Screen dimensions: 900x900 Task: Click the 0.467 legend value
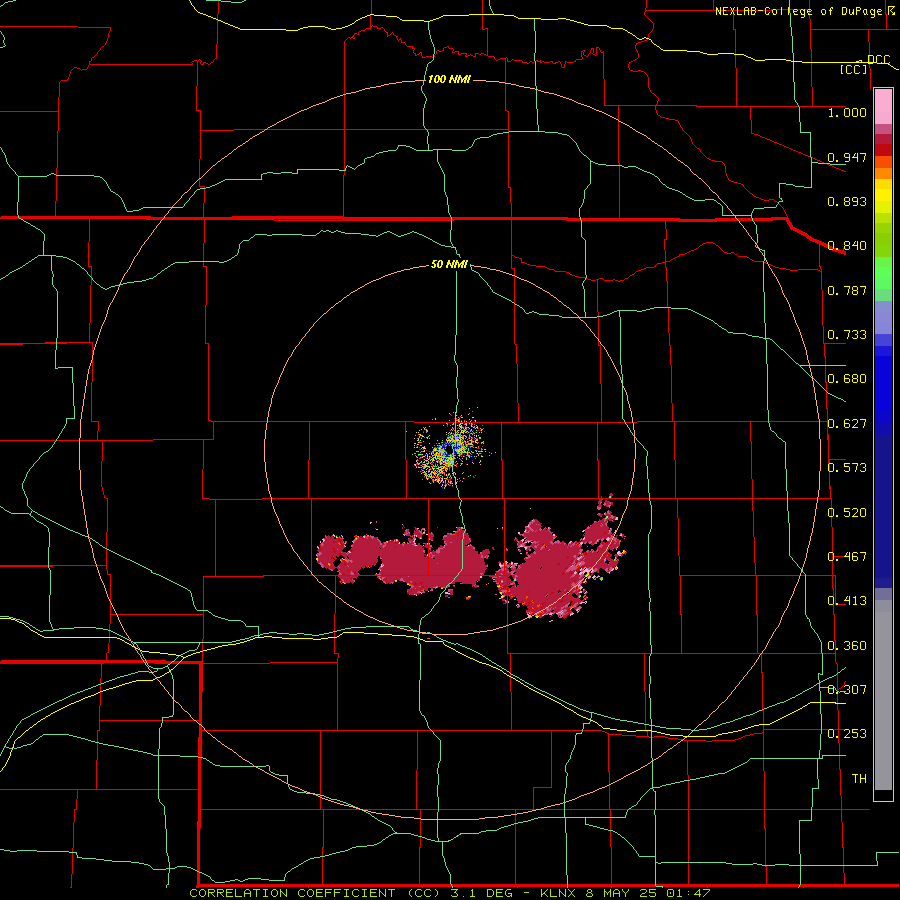coord(847,557)
